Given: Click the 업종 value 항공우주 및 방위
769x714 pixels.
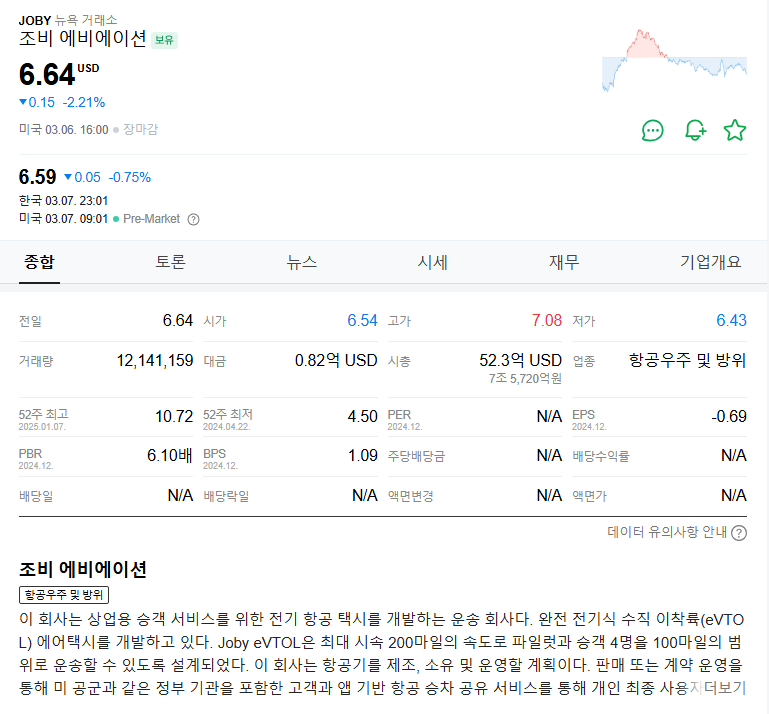Looking at the screenshot, I should [x=688, y=360].
